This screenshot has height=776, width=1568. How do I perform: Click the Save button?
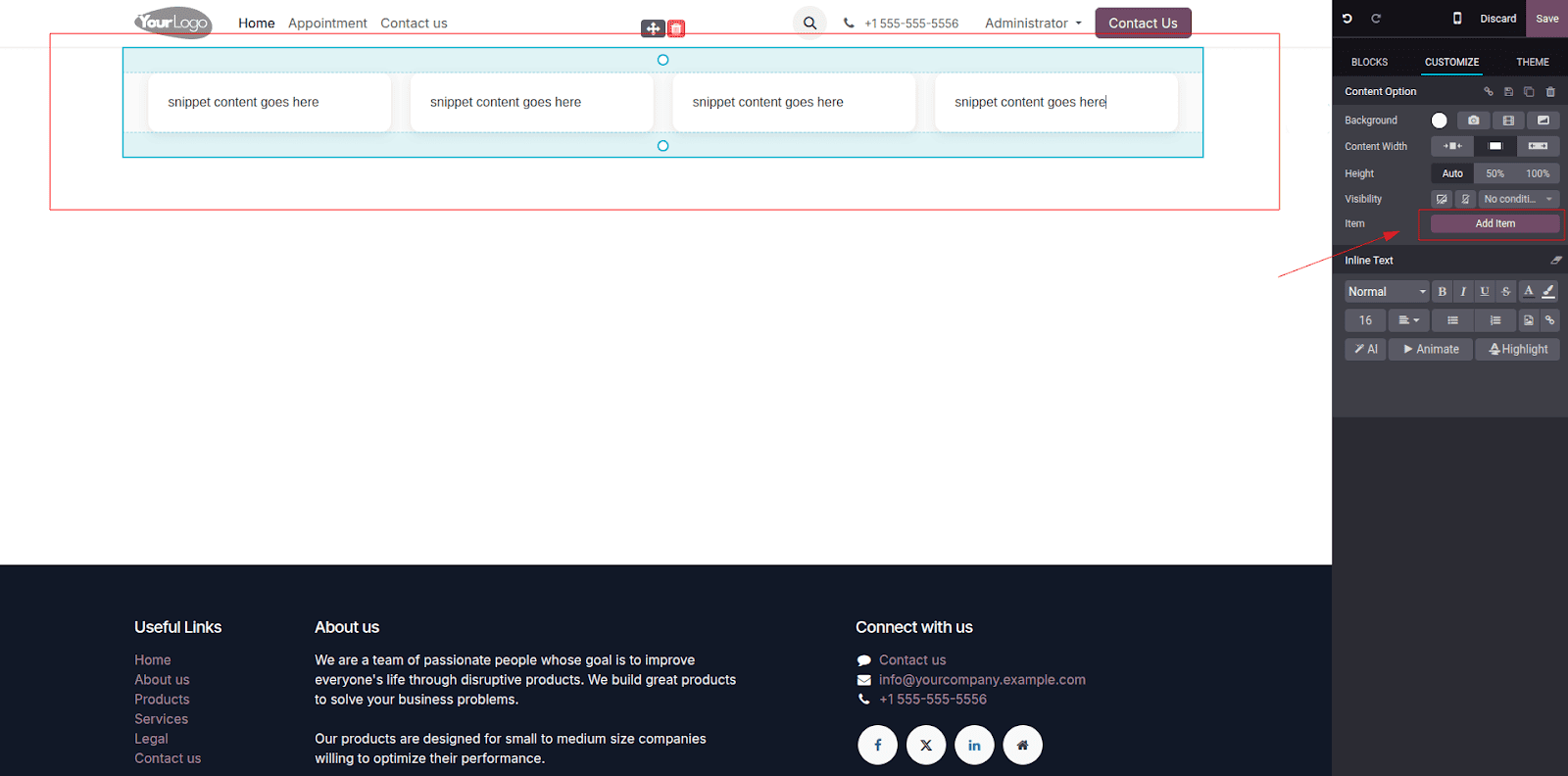click(x=1547, y=19)
